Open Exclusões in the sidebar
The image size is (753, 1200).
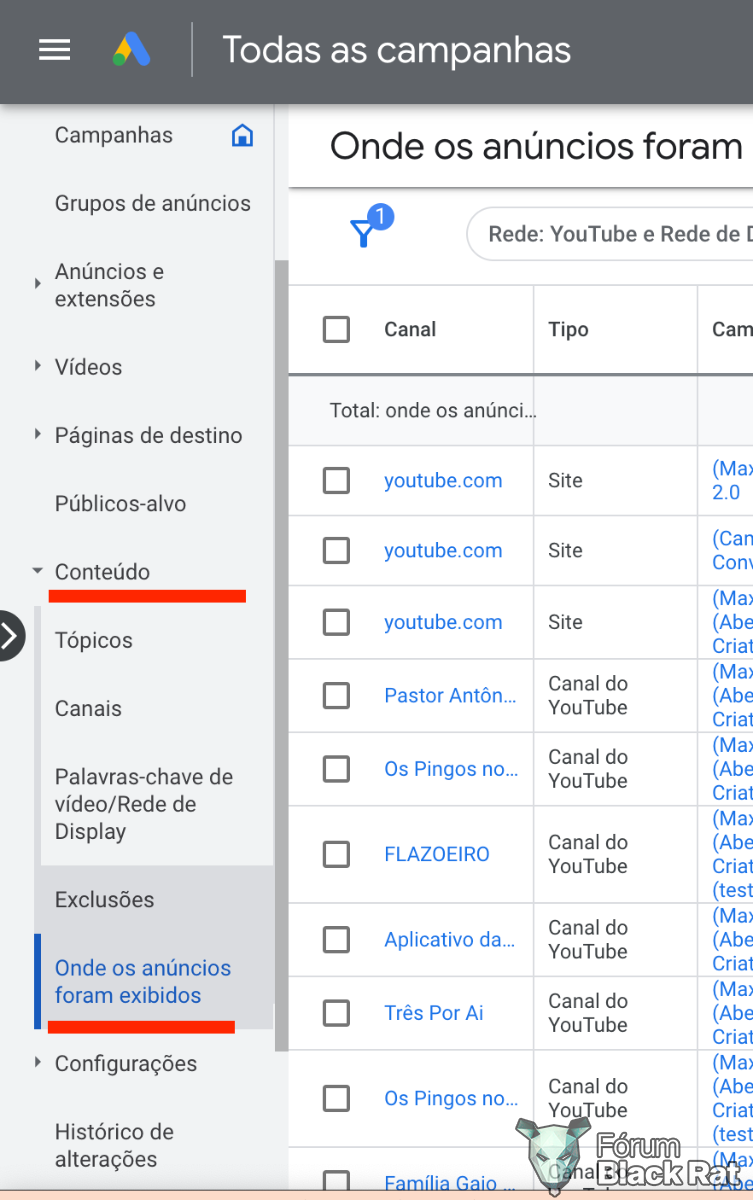(105, 900)
